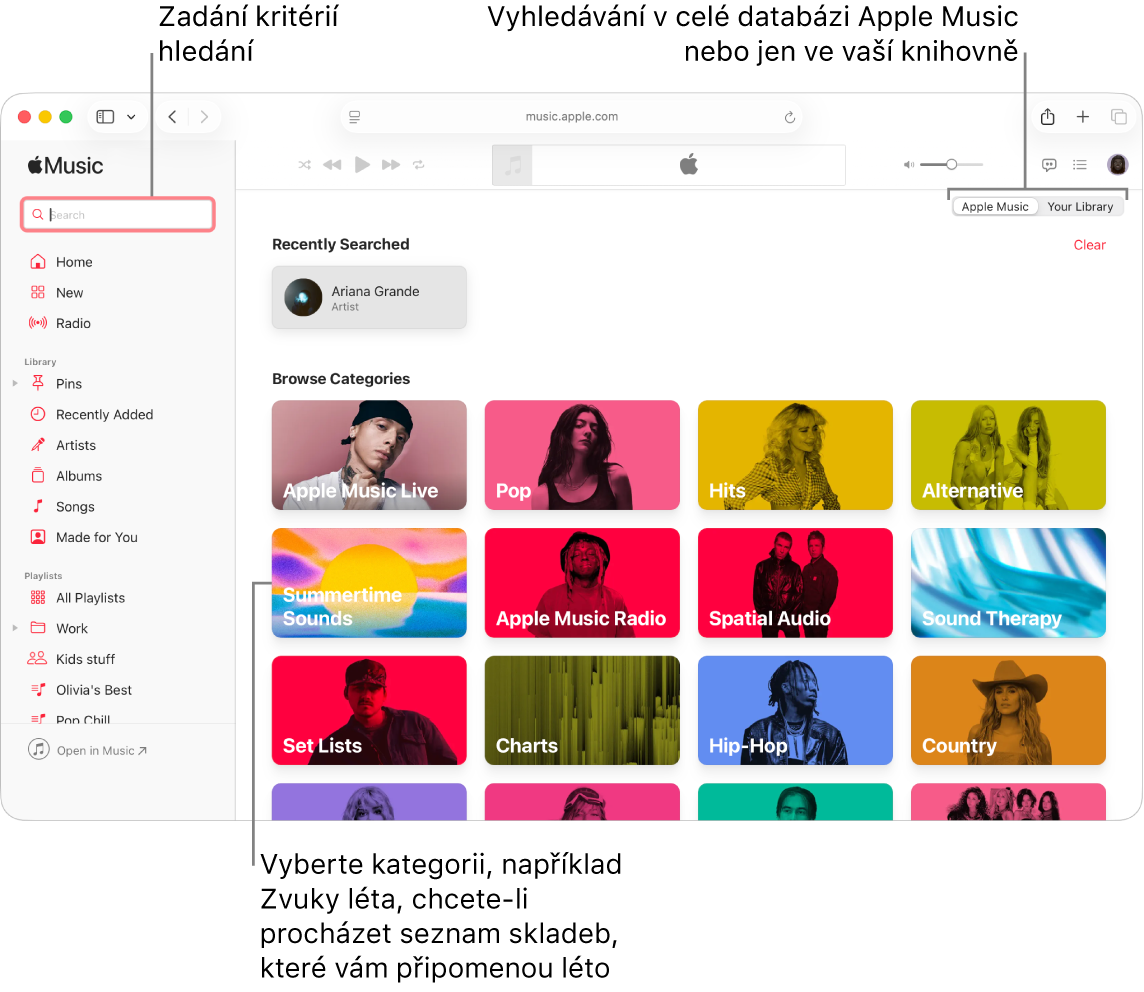Expand the Pins item in Library

14,383
